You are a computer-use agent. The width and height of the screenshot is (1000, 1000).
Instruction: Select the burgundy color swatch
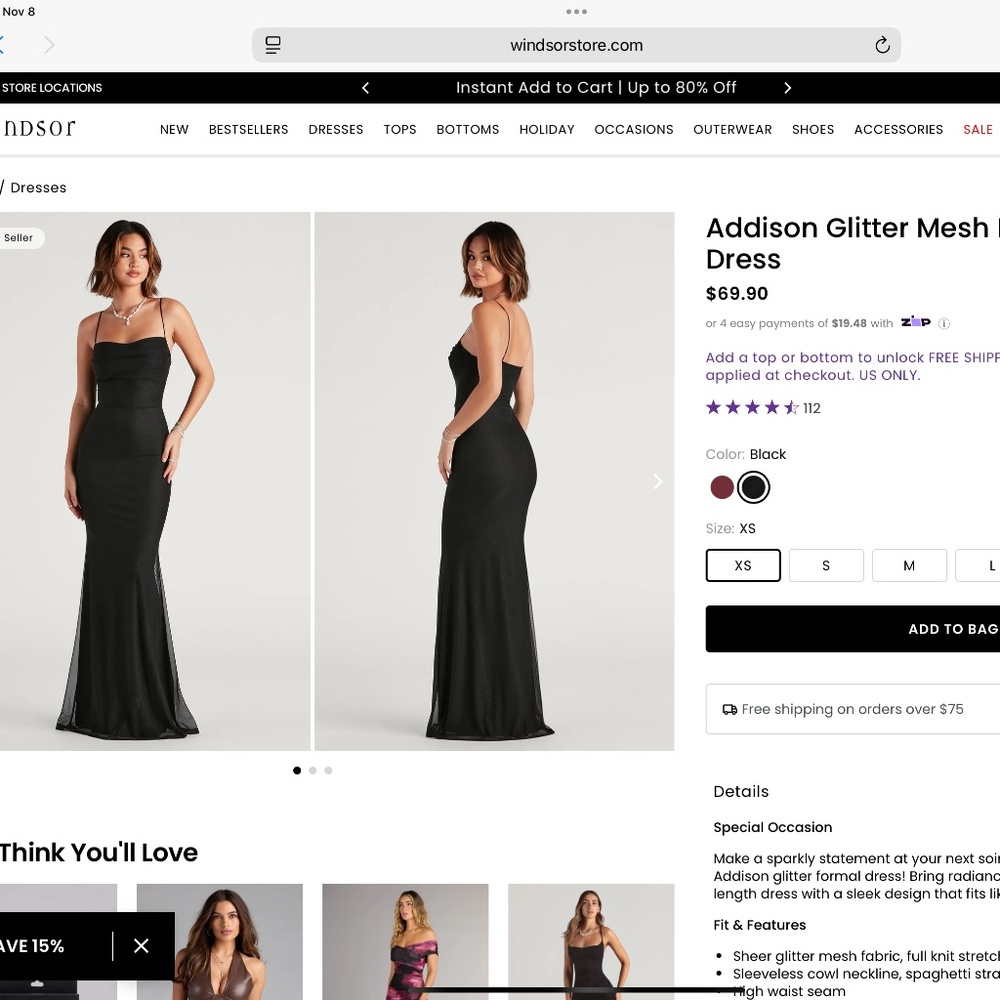(x=721, y=487)
